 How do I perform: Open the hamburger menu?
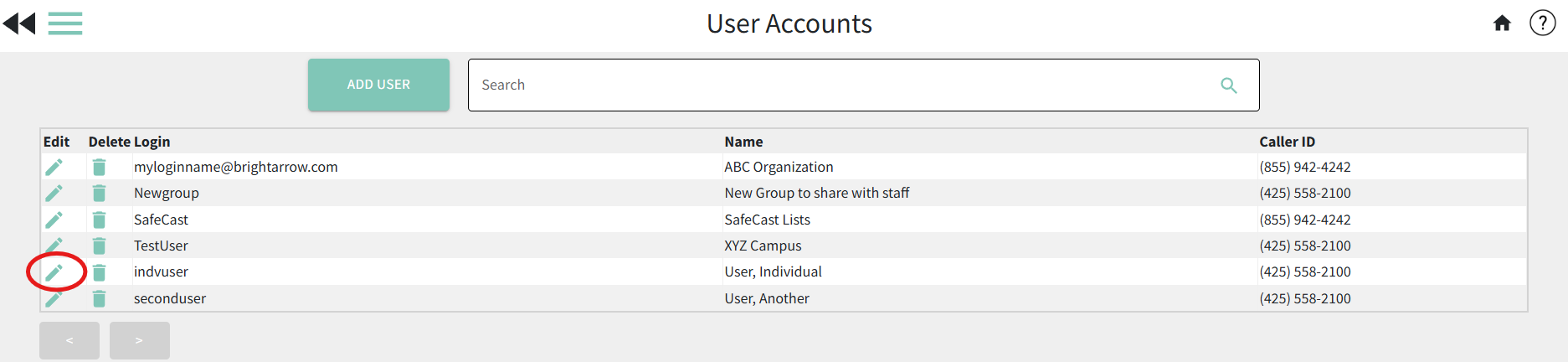coord(65,23)
